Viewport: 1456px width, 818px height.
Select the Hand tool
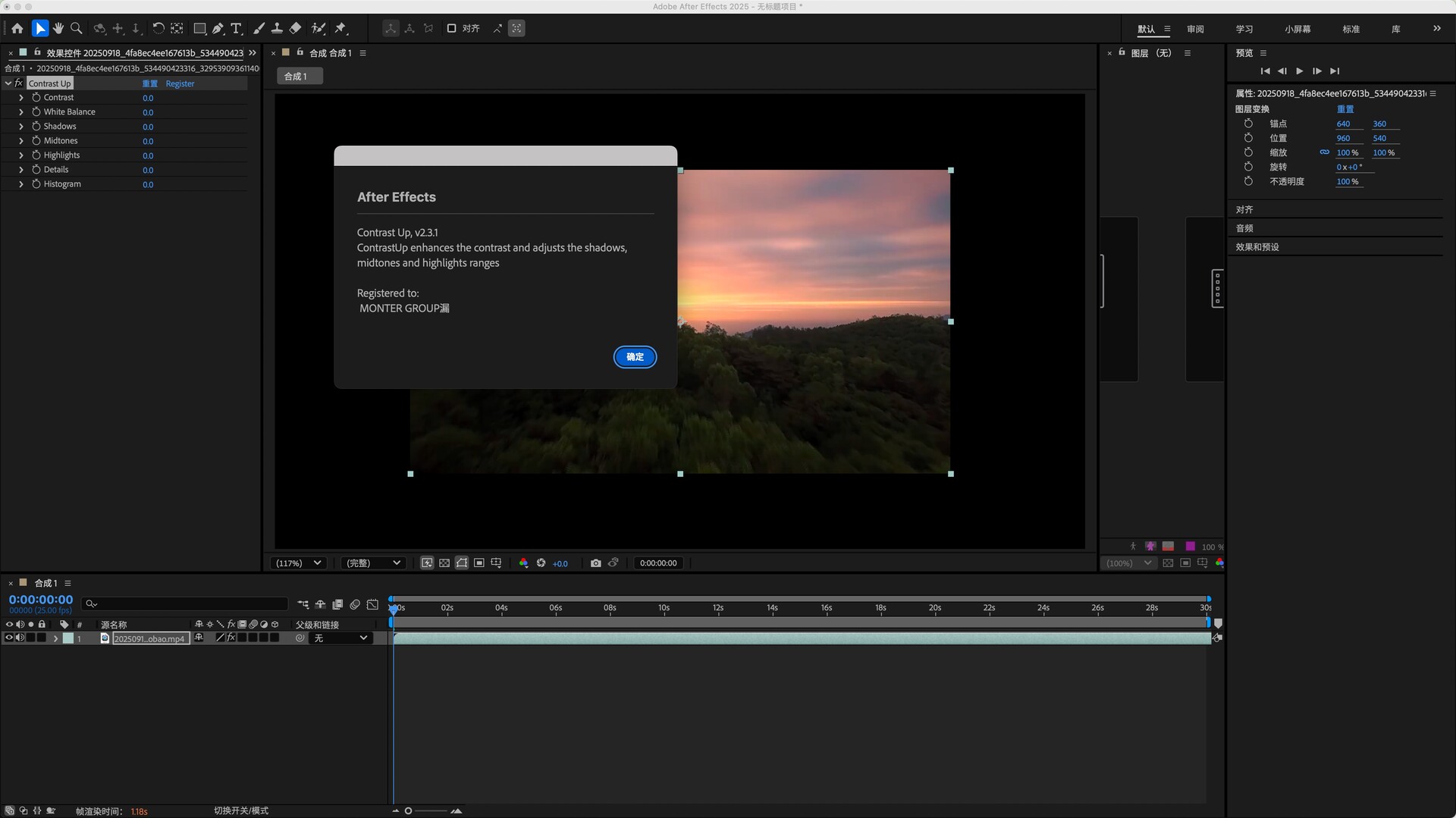58,28
